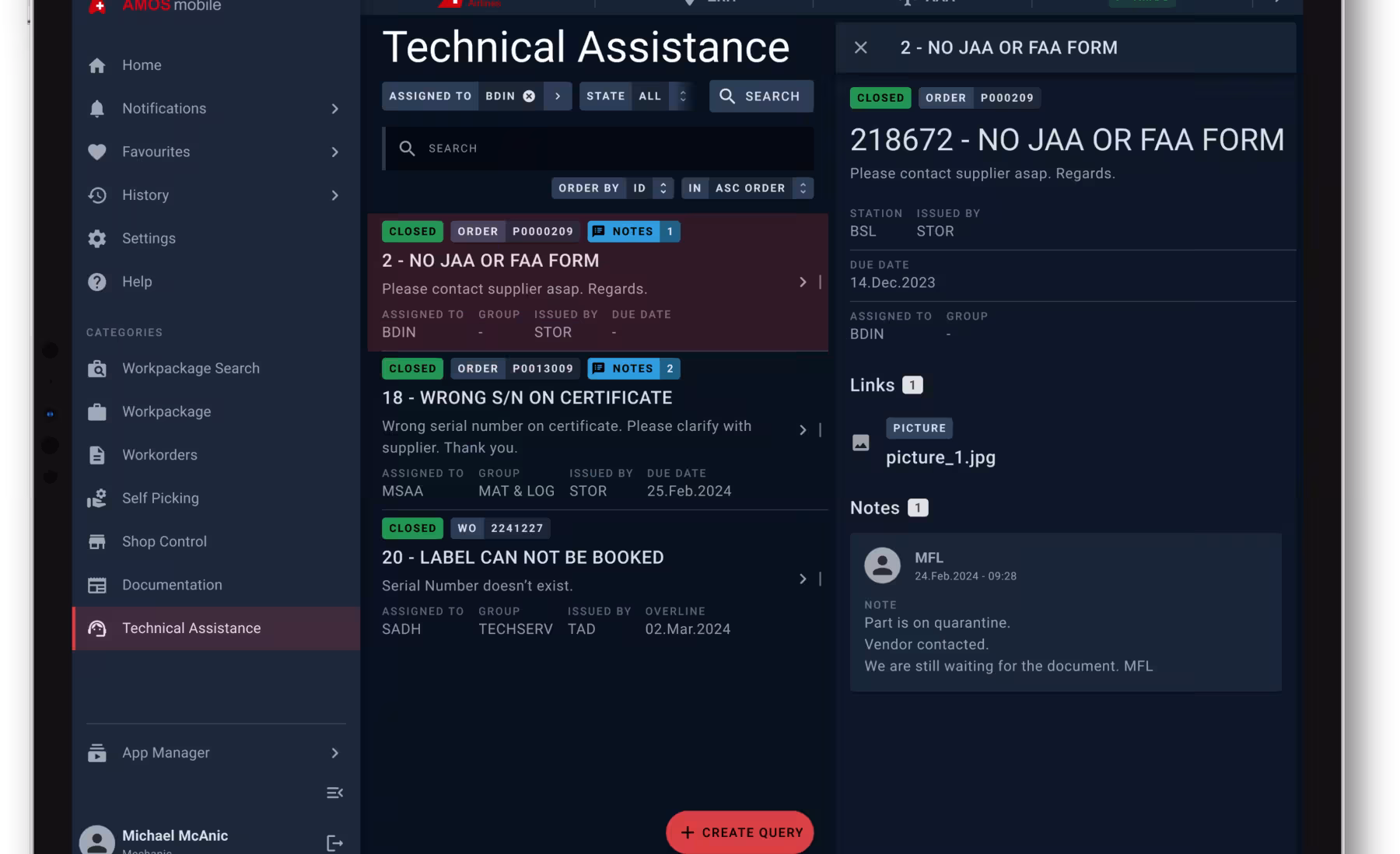This screenshot has width=1400, height=854.
Task: Expand the History sidebar entry
Action: [x=335, y=194]
